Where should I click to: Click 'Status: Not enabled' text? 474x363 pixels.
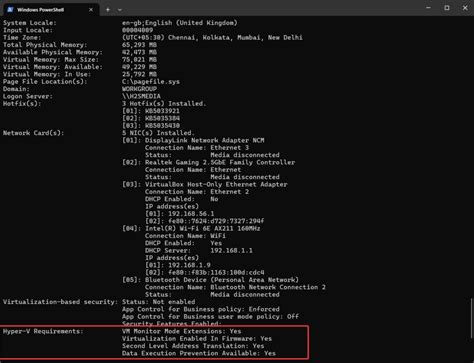click(x=159, y=301)
